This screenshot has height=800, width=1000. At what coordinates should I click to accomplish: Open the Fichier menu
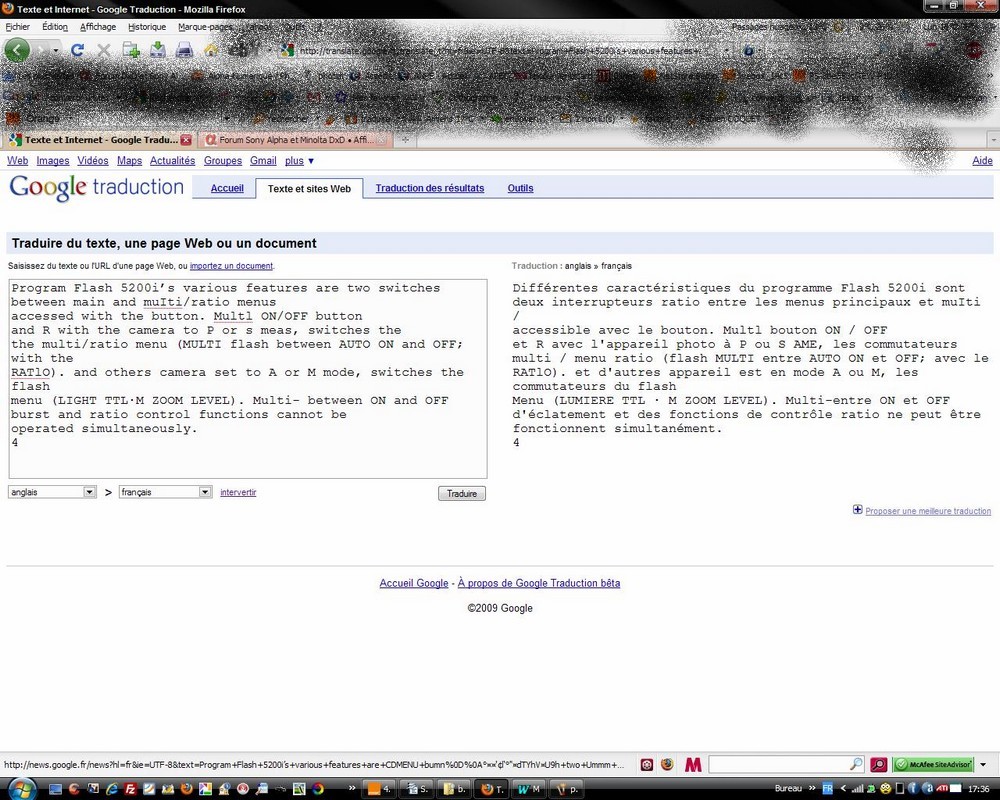coord(18,27)
